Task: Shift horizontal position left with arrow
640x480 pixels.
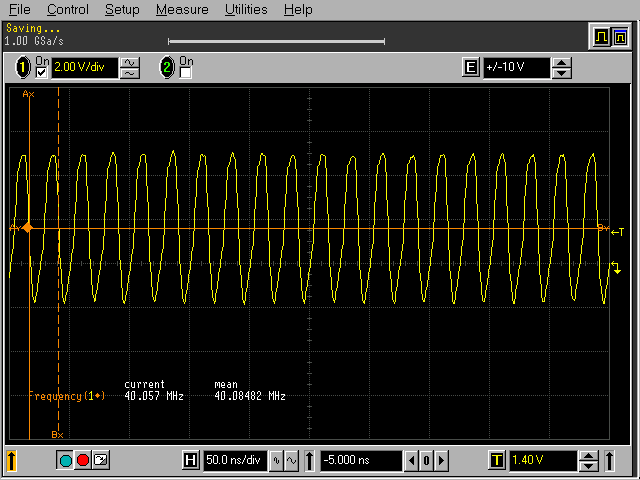Action: pos(411,461)
